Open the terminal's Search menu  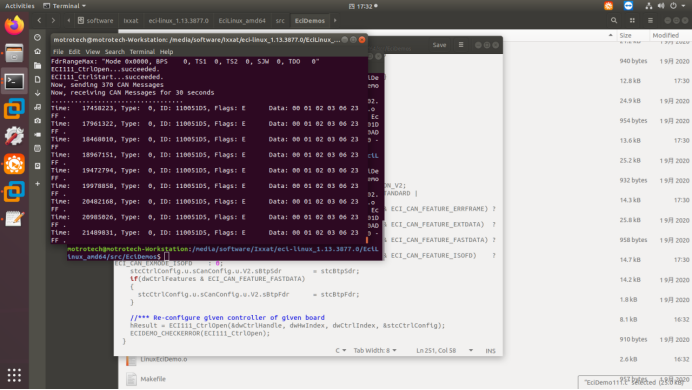coord(115,52)
